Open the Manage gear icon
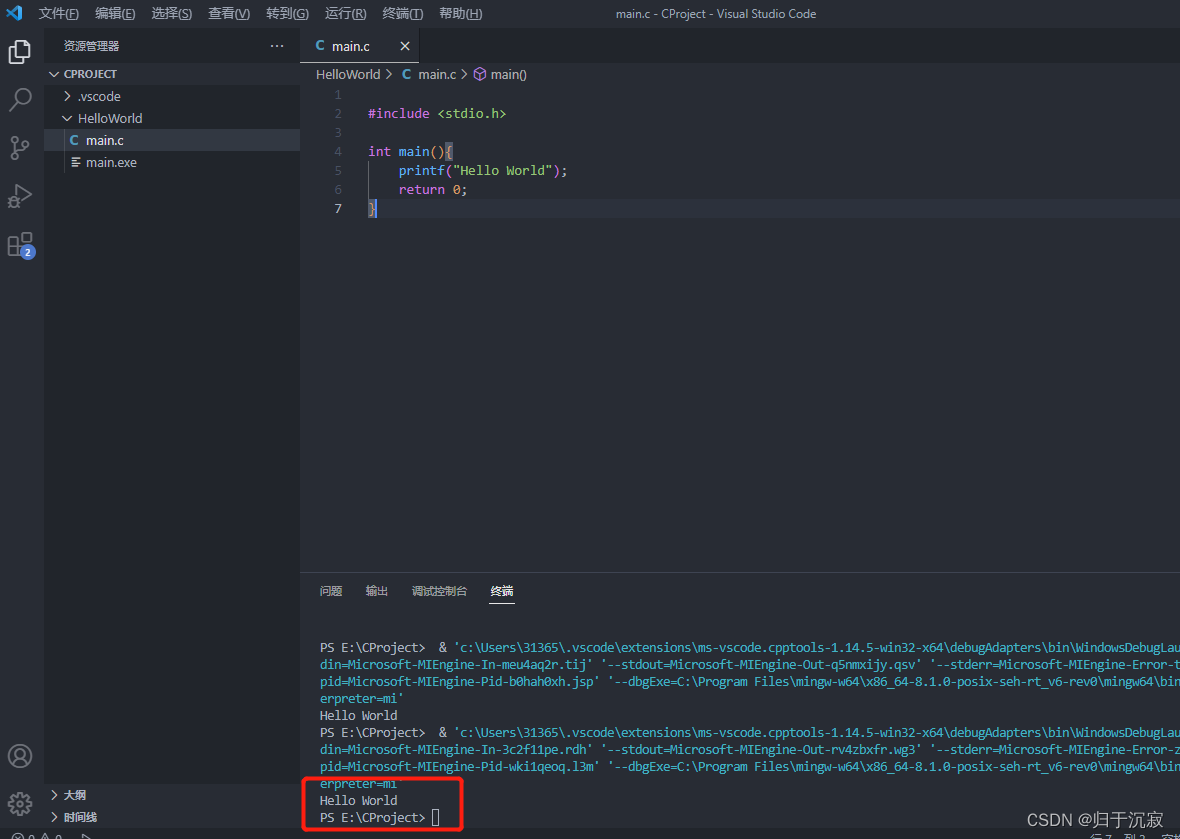Screen dimensions: 1180x839 tap(20, 804)
